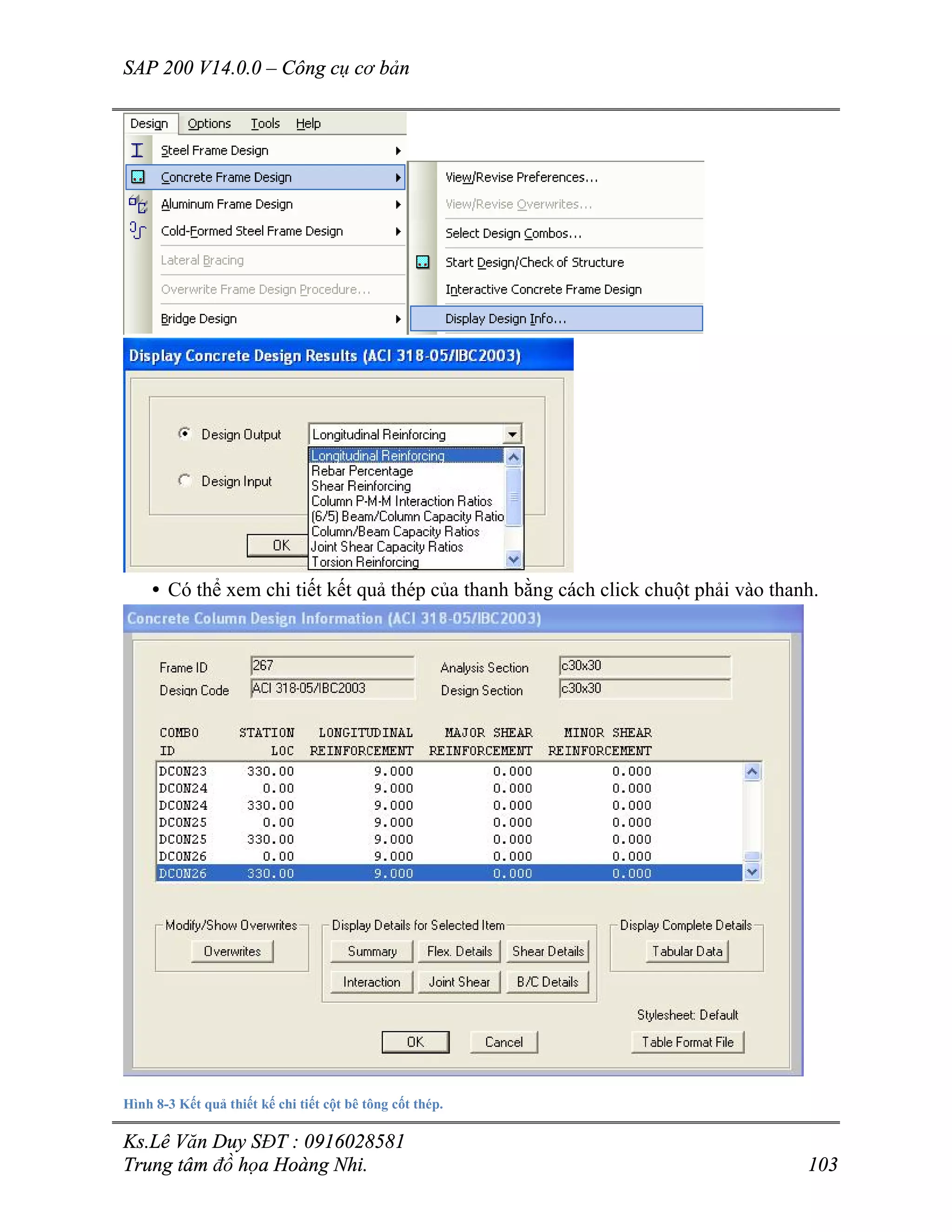Click up arrow of combo table scrollbar
This screenshot has width=952, height=1232.
click(x=753, y=772)
